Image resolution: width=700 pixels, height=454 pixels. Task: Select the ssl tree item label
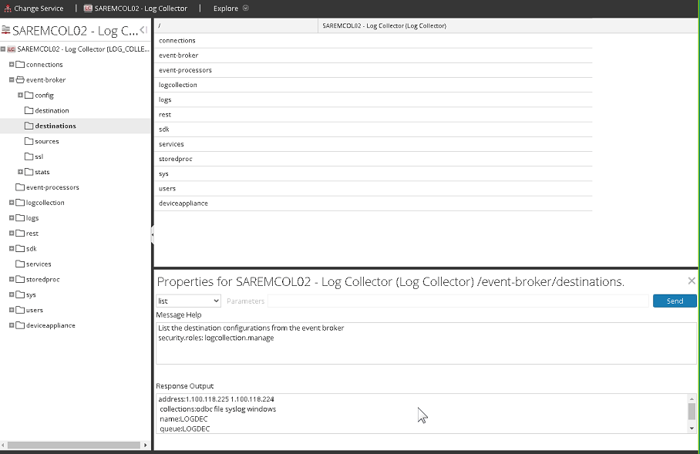coord(39,157)
